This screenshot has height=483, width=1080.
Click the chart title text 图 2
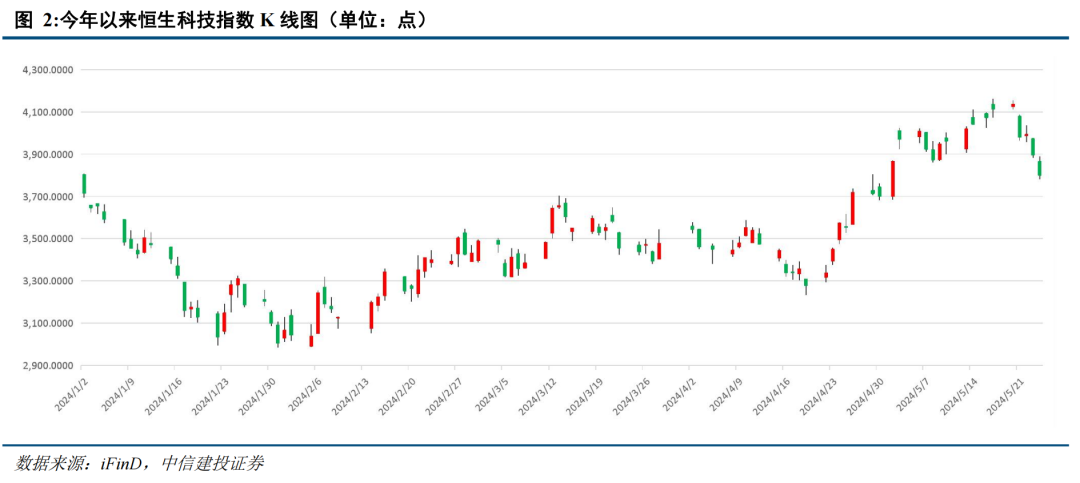(x=33, y=21)
